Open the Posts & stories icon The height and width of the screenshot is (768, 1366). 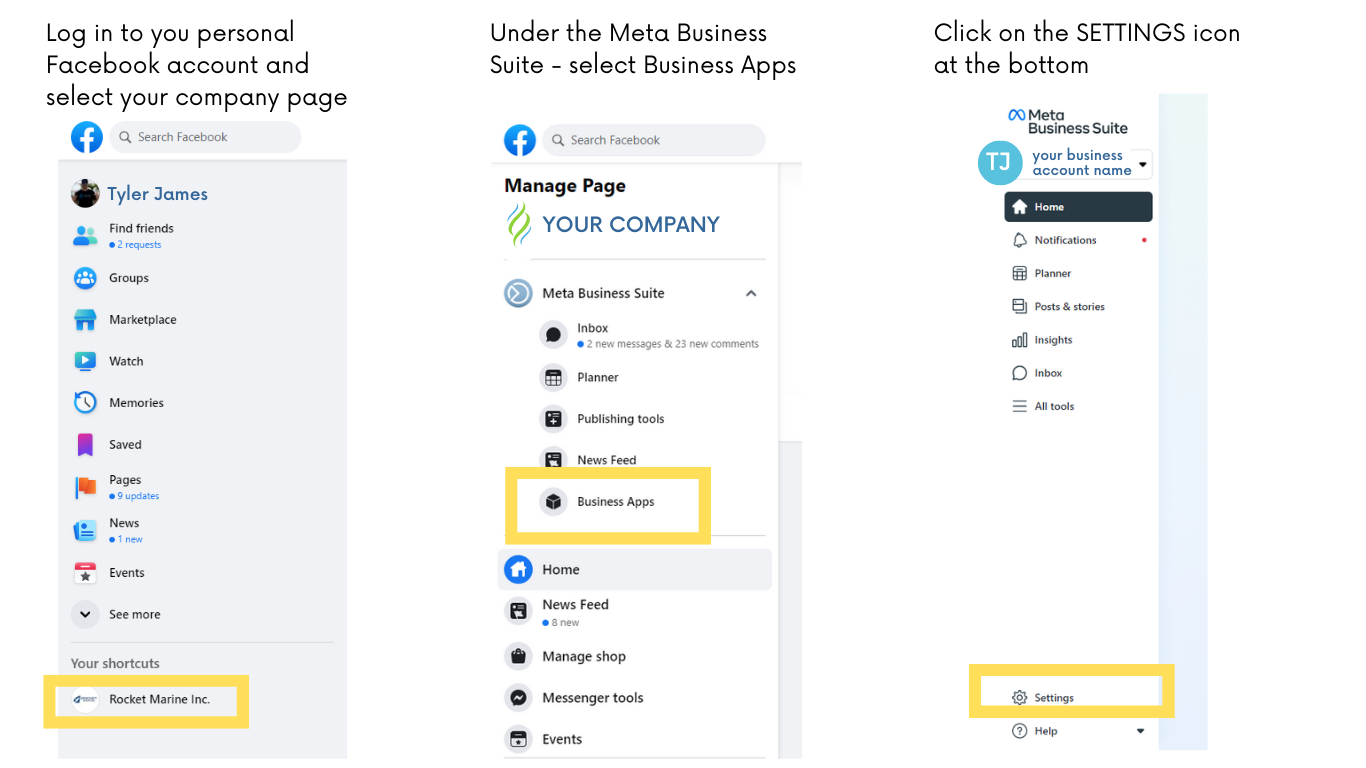pos(1020,306)
